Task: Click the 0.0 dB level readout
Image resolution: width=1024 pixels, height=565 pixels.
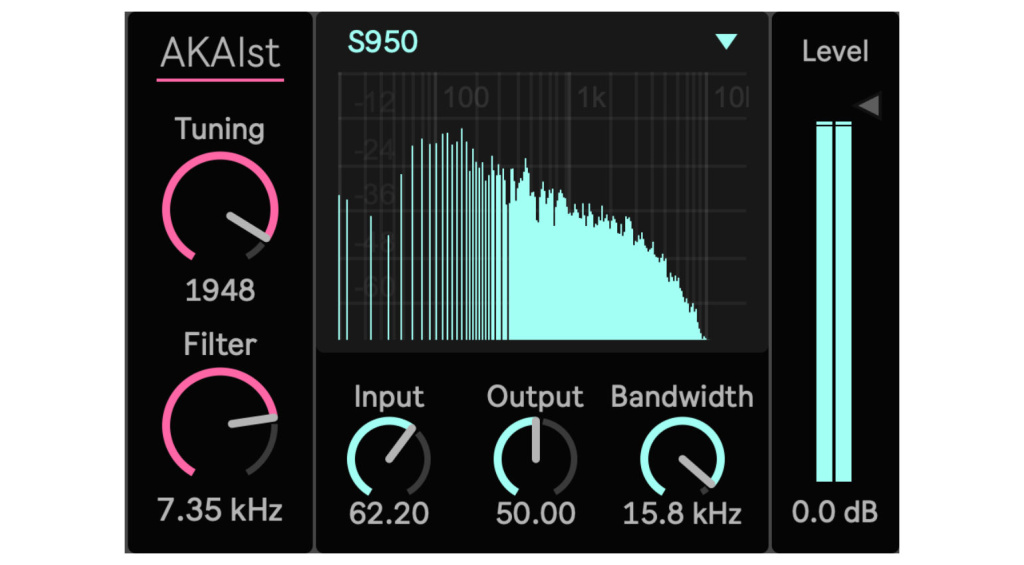Action: click(835, 512)
